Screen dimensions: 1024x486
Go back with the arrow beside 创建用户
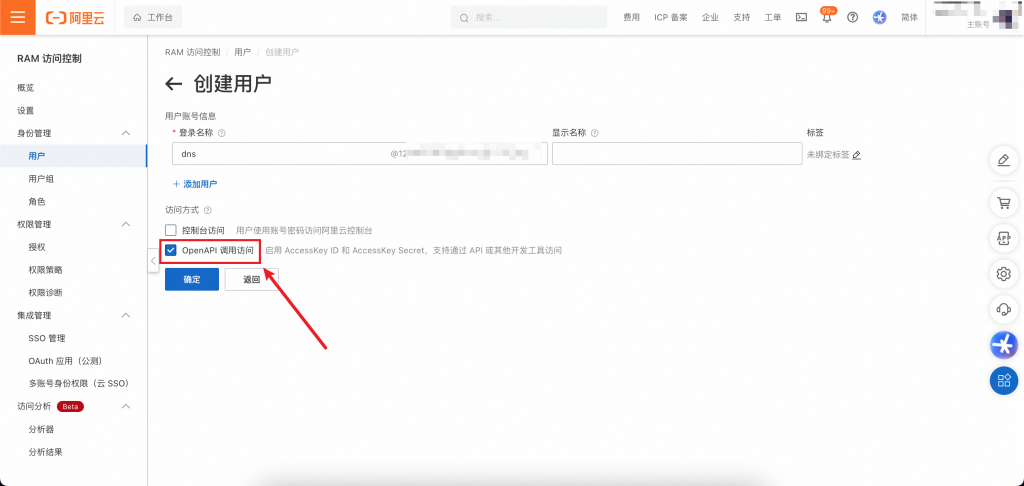[173, 84]
